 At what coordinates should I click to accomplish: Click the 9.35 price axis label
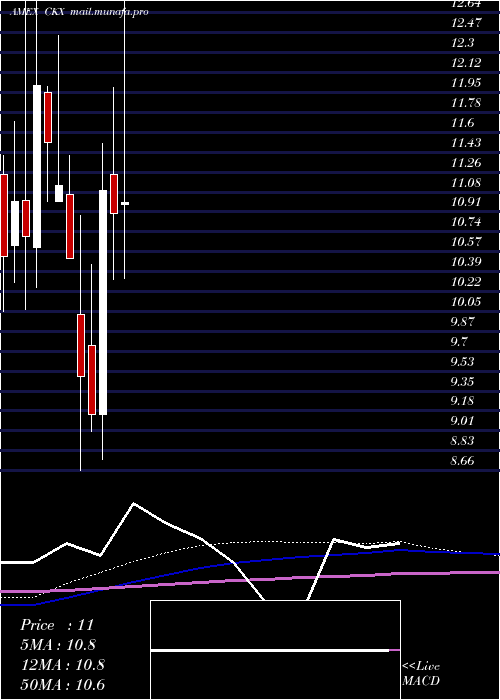(462, 382)
